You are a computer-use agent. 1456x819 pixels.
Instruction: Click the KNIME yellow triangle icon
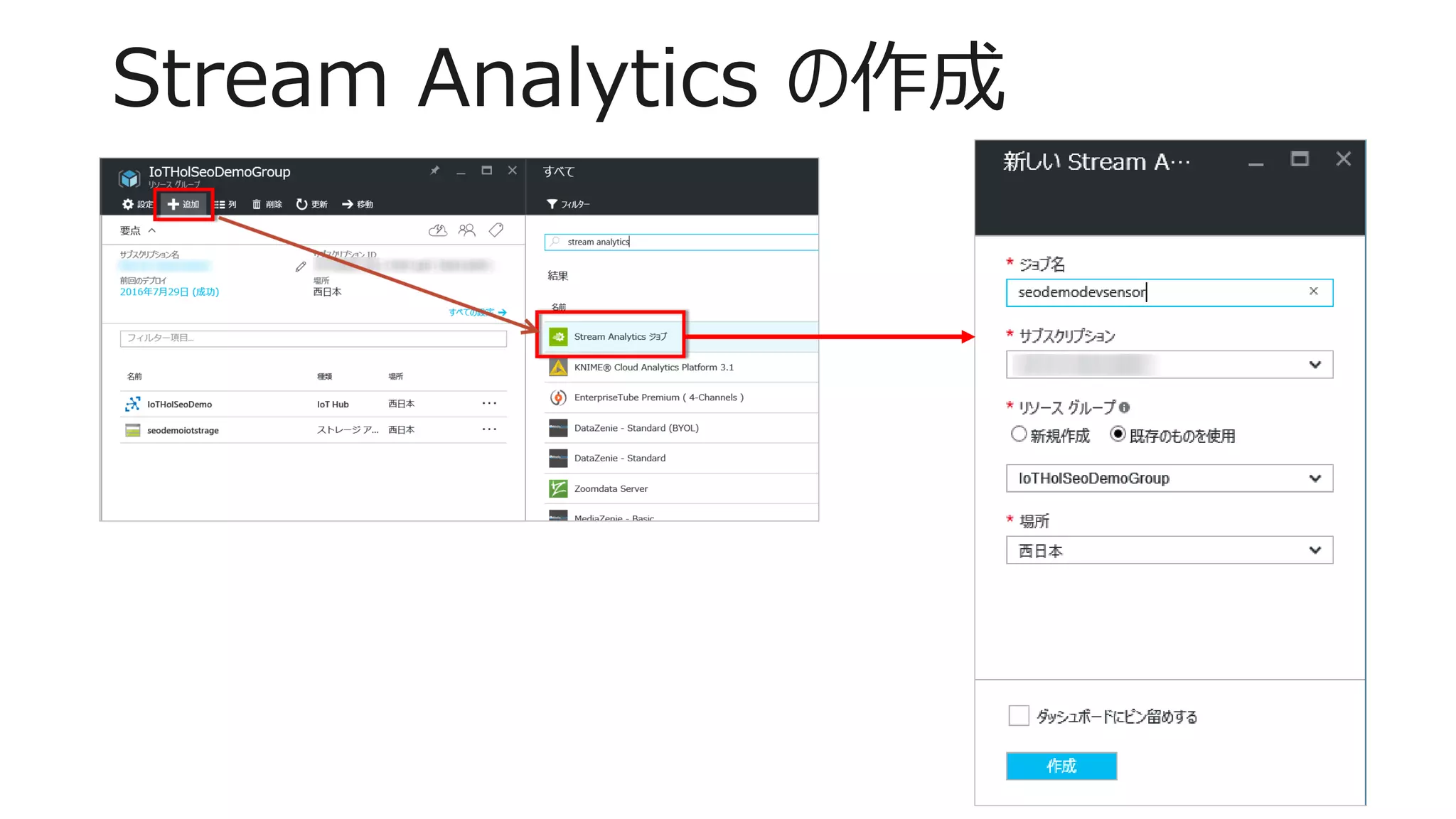pyautogui.click(x=558, y=367)
